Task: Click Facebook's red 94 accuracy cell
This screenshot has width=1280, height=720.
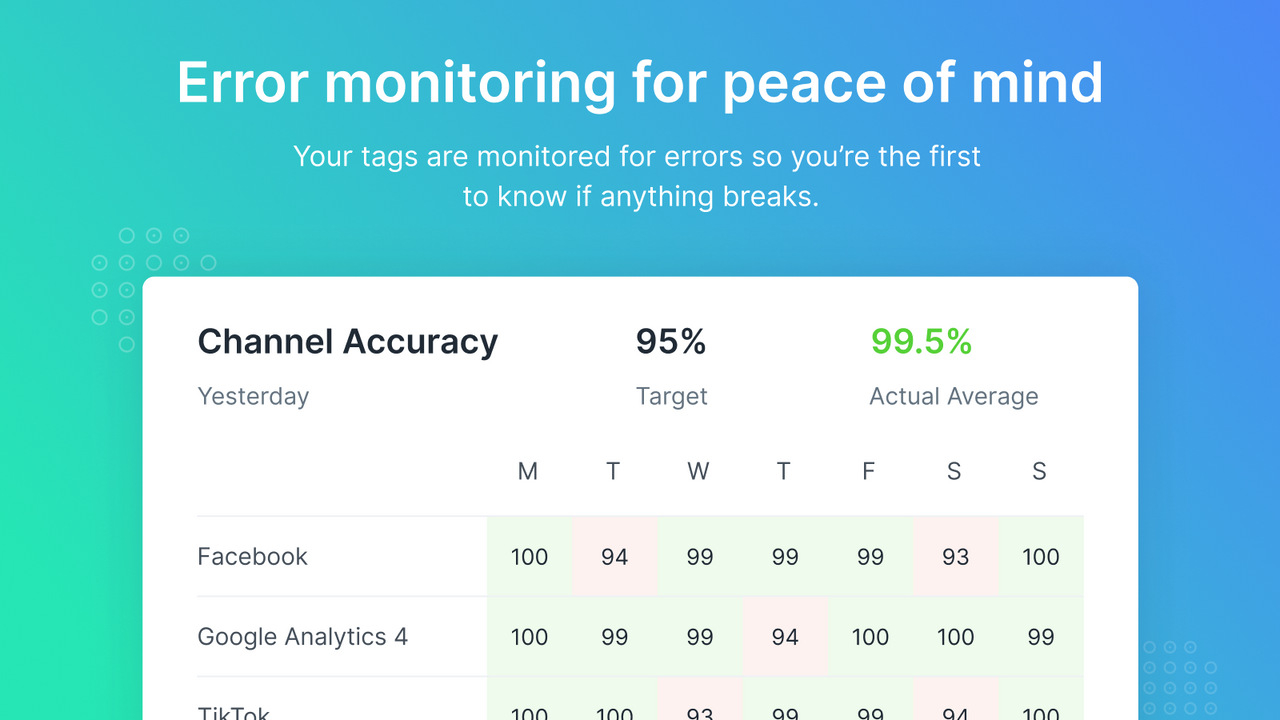Action: tap(614, 557)
